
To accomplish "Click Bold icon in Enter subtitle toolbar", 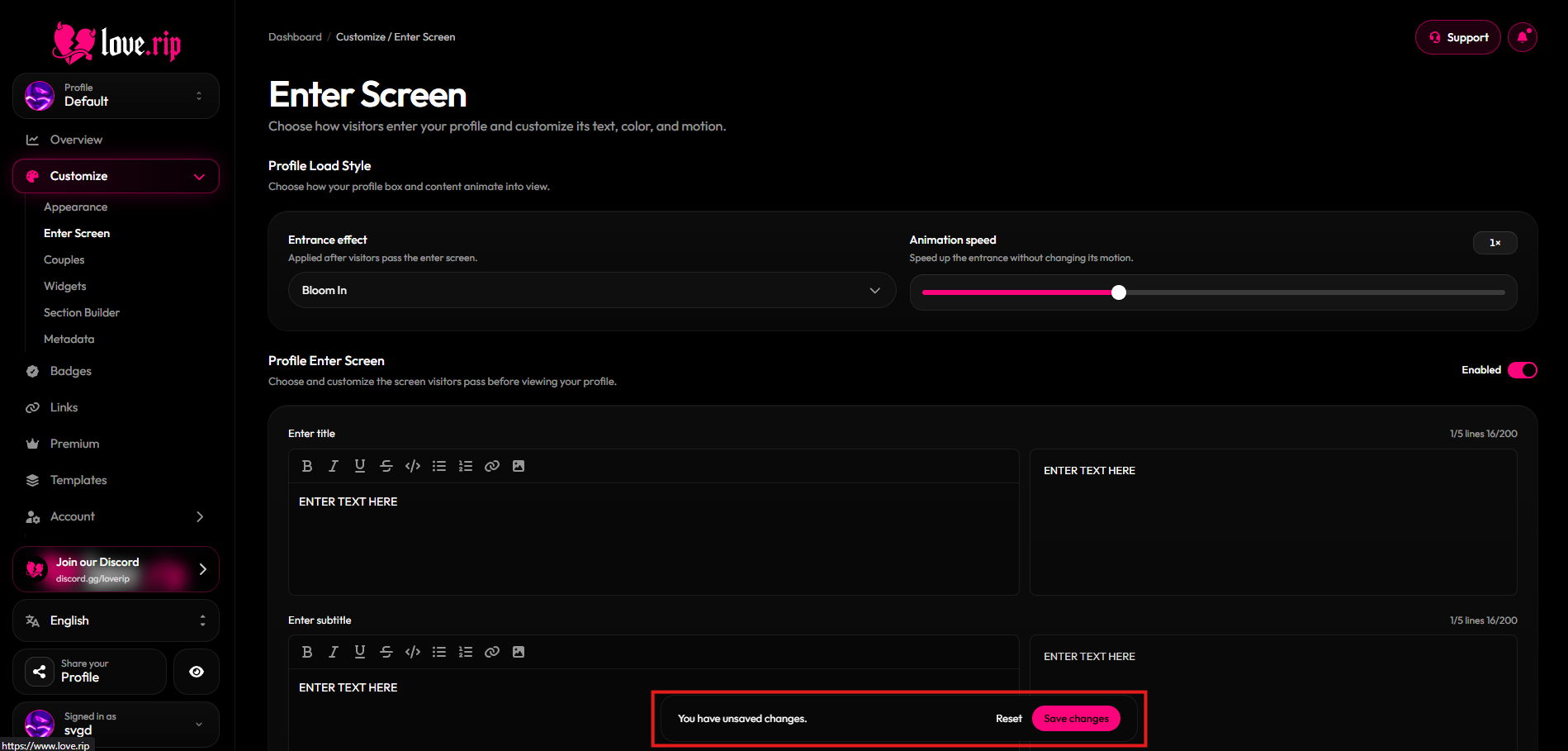I will coord(307,652).
